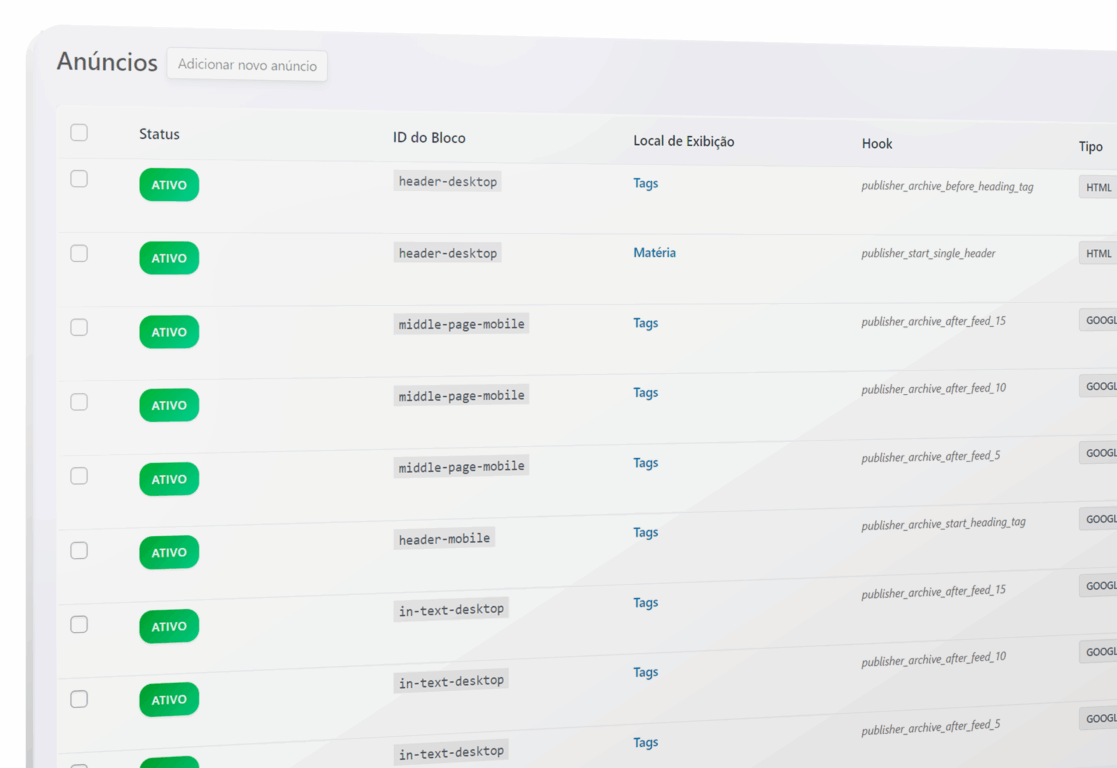
Task: Sort by the Hook column header
Action: (x=877, y=144)
